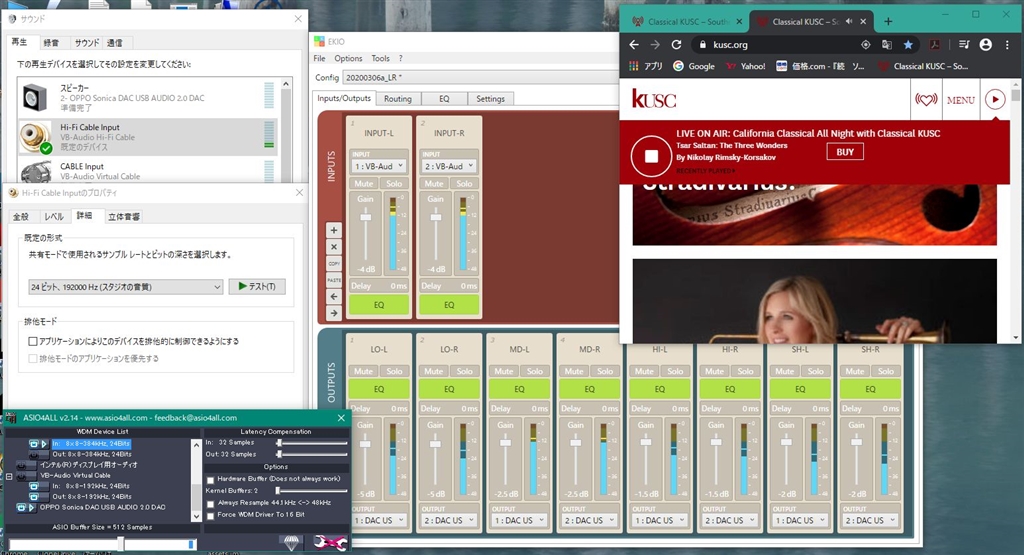
Task: Open SH-R output device dropdown
Action: click(870, 520)
